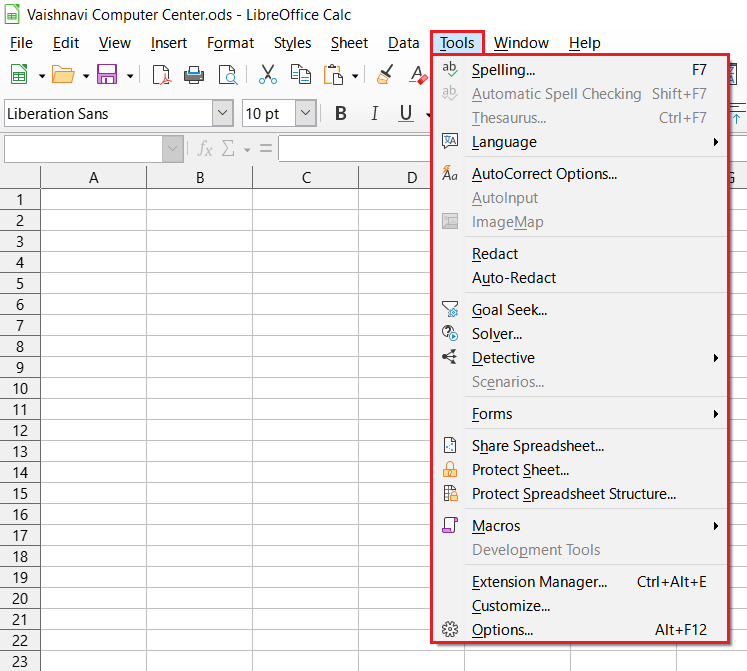The height and width of the screenshot is (671, 747).
Task: Open AutoCorrect Options...
Action: (580, 174)
